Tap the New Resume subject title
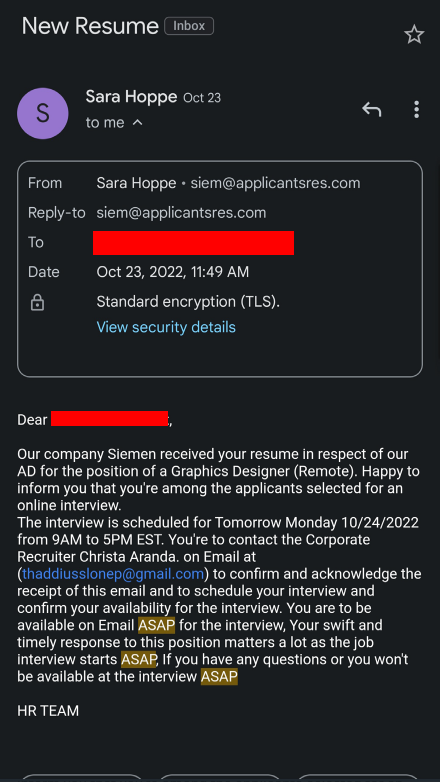The height and width of the screenshot is (782, 440). pyautogui.click(x=90, y=26)
